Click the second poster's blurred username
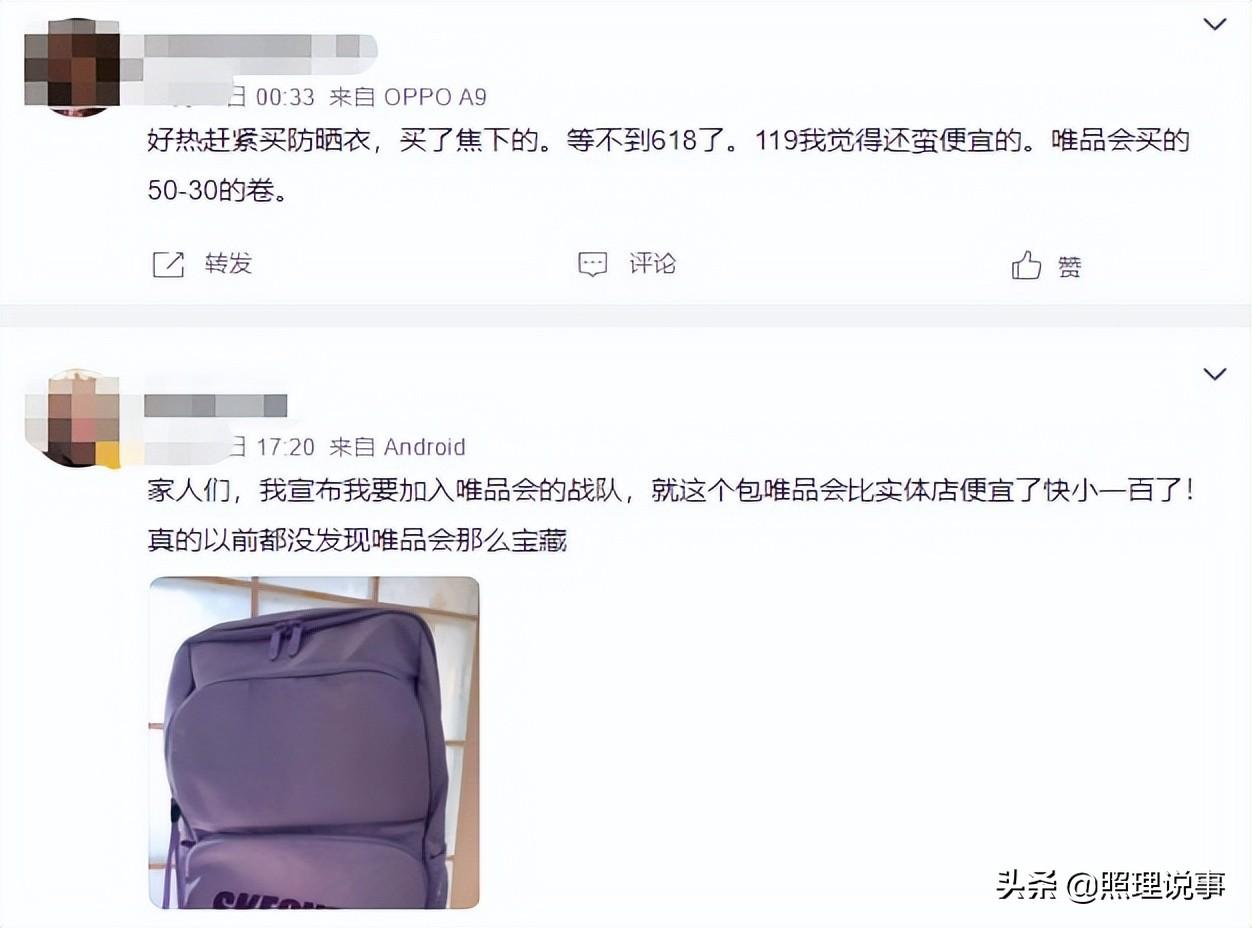Image resolution: width=1252 pixels, height=928 pixels. coord(216,406)
